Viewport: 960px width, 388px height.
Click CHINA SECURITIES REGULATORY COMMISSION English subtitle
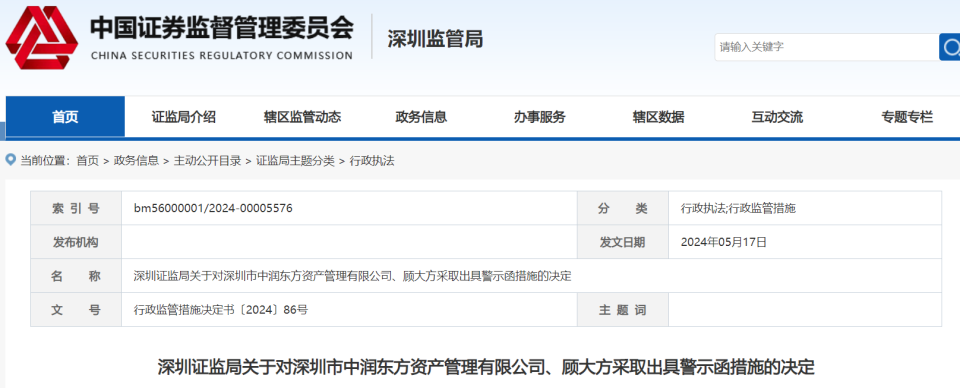[x=222, y=55]
